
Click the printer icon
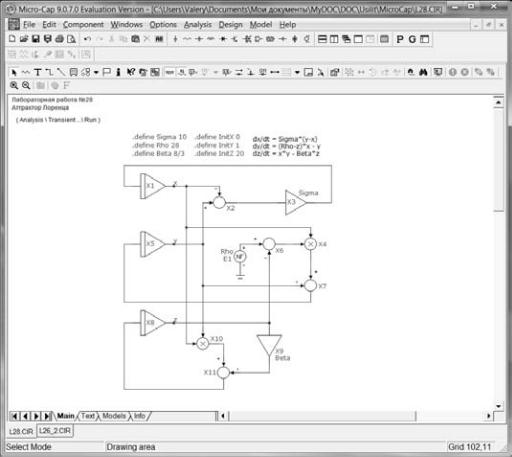[x=59, y=39]
